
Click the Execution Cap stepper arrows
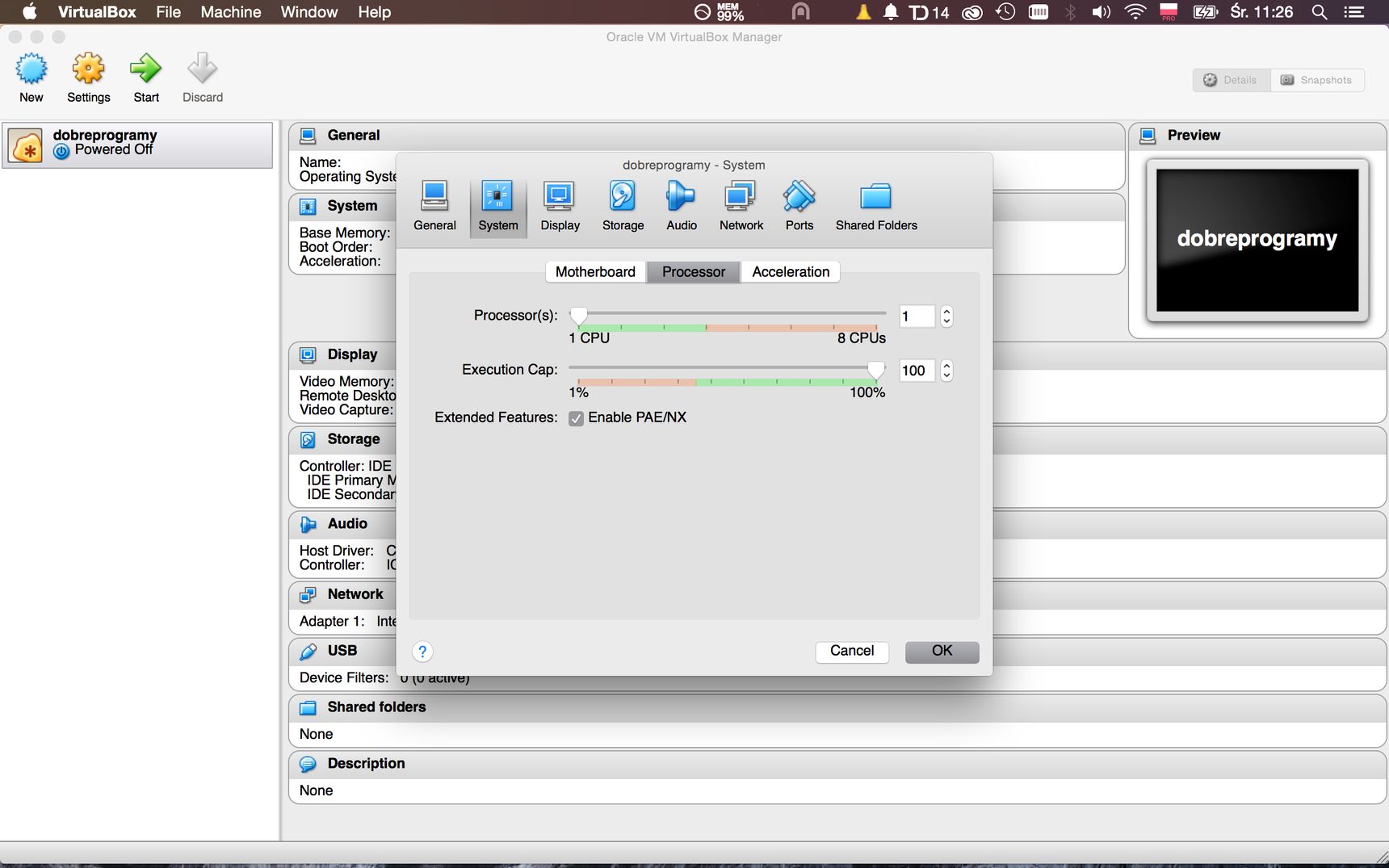click(x=946, y=371)
